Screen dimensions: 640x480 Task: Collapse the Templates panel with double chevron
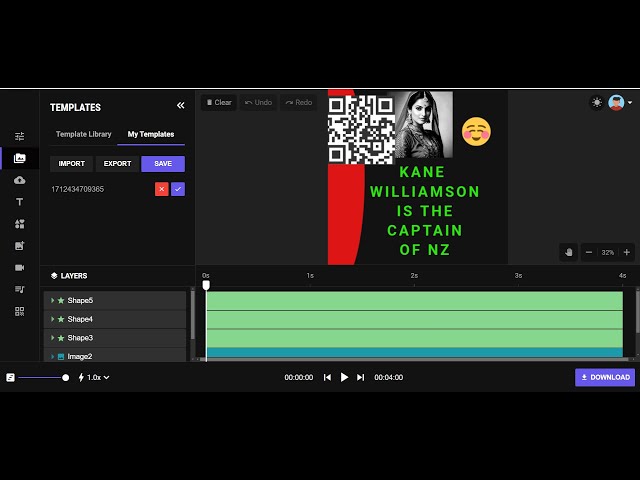coord(181,106)
